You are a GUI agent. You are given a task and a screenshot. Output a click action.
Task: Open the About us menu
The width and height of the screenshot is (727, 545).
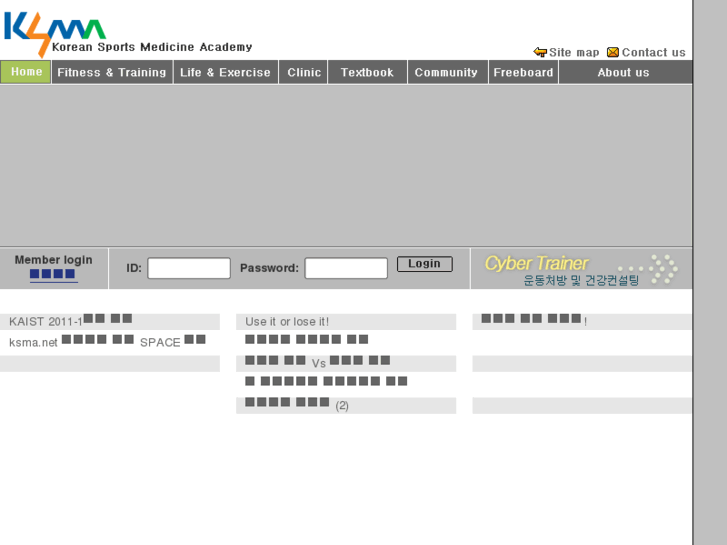click(x=623, y=72)
